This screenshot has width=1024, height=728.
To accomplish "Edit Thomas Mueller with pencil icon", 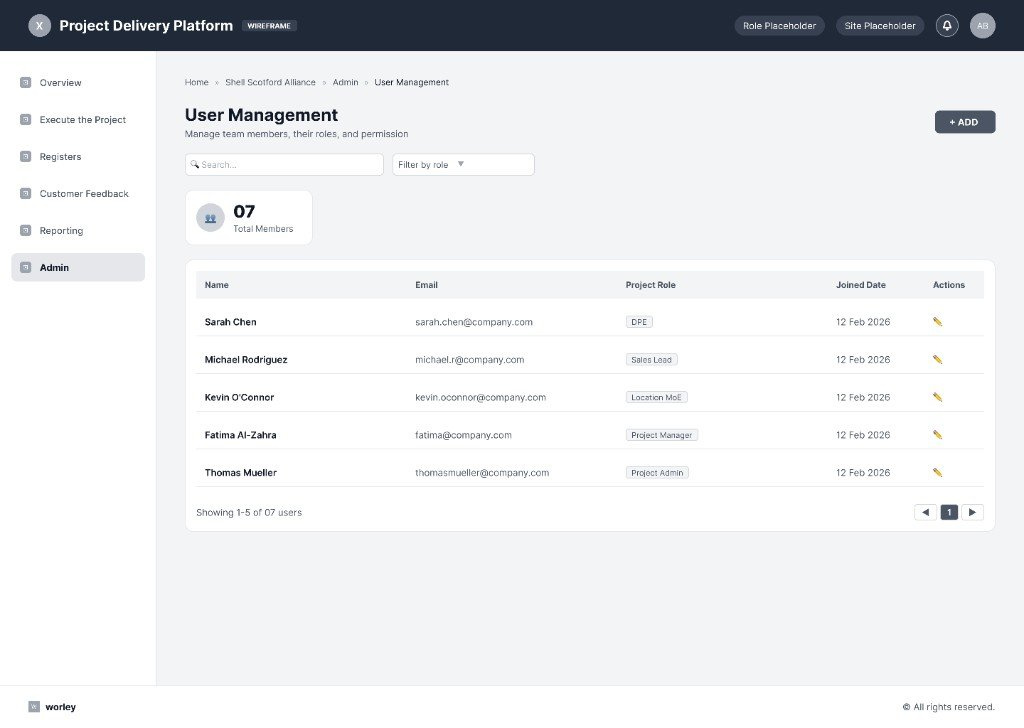I will click(937, 473).
